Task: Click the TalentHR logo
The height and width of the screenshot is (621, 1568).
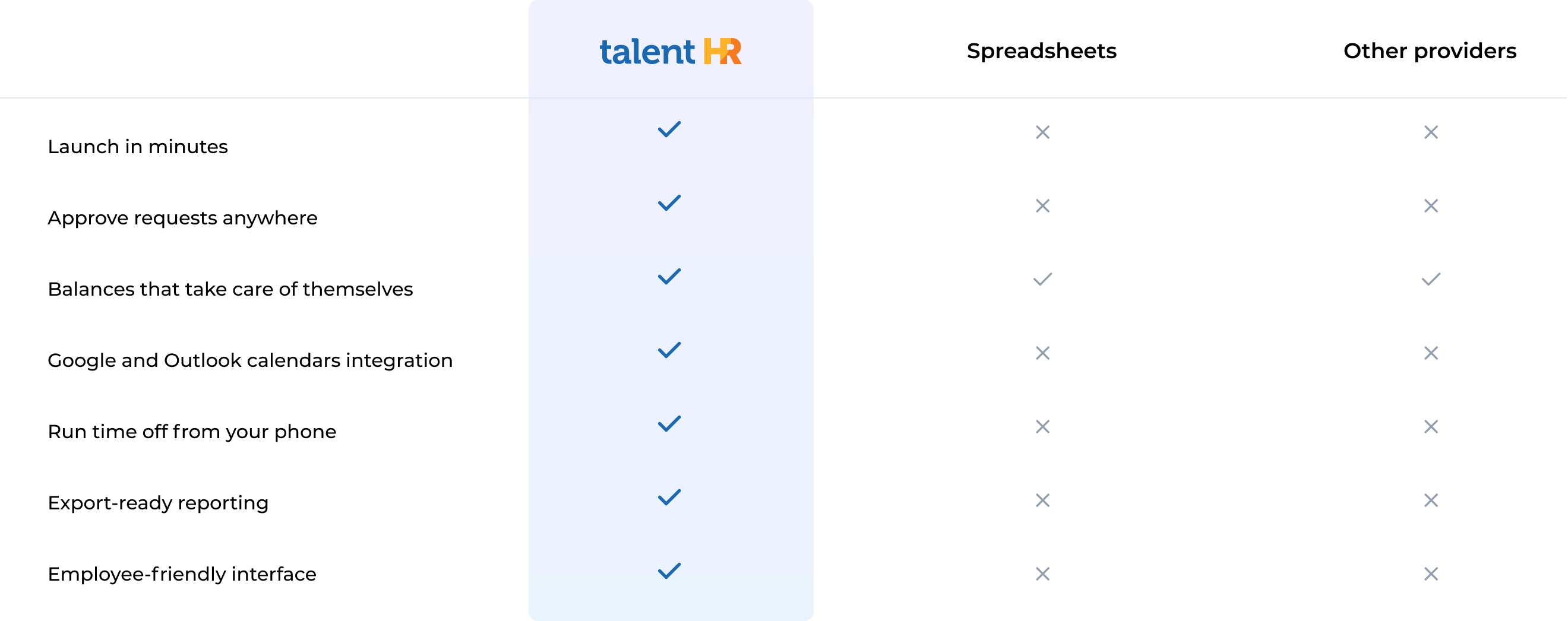Action: pyautogui.click(x=670, y=51)
